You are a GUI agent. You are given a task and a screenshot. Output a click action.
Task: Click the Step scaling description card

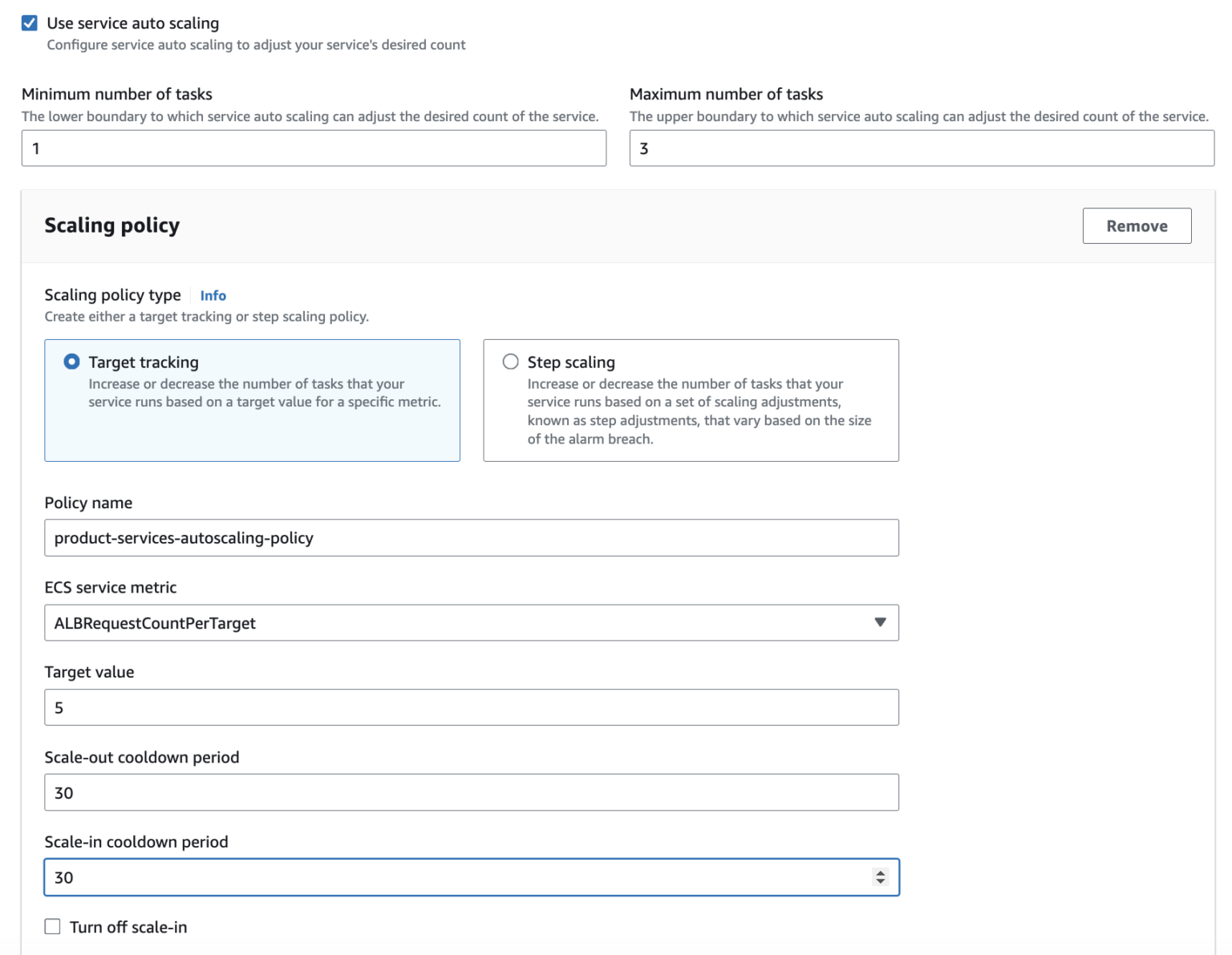691,400
